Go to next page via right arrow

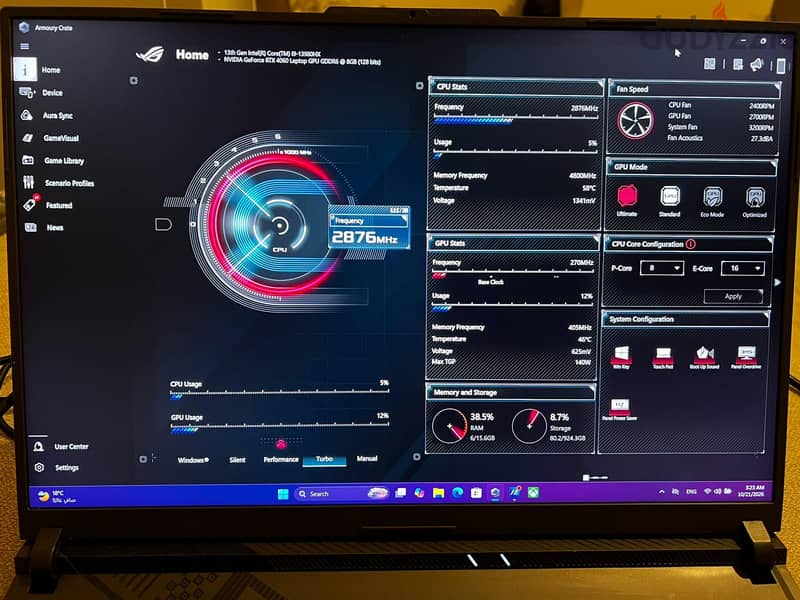coord(778,282)
